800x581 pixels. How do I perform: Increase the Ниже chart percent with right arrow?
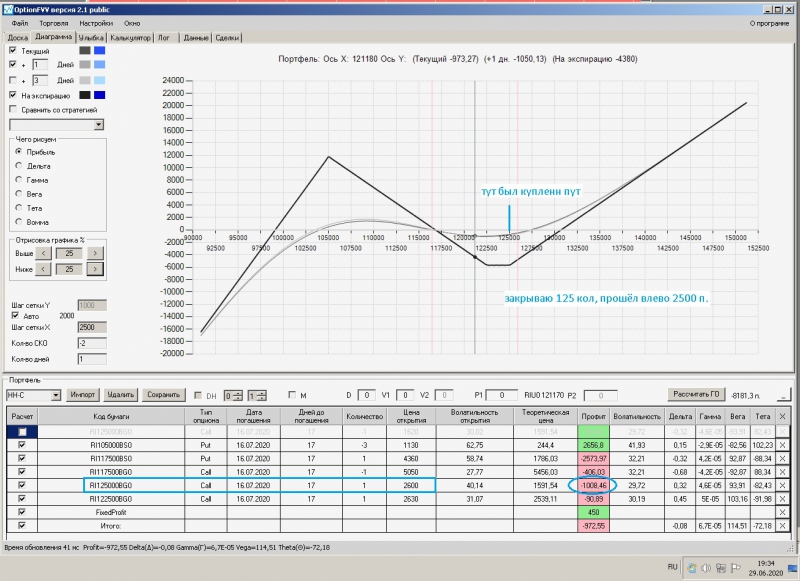(95, 269)
